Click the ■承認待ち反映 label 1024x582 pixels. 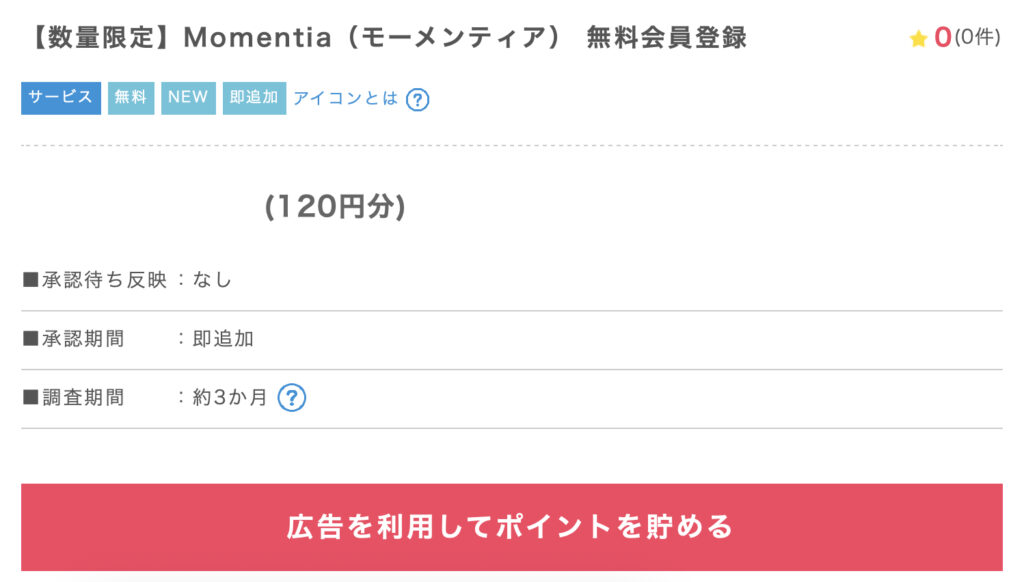click(94, 280)
